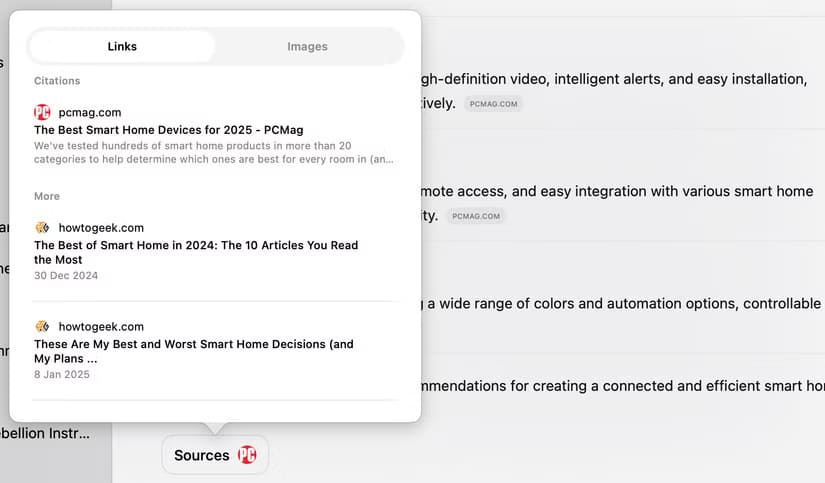Click the More section heading
This screenshot has width=825, height=483.
click(47, 196)
